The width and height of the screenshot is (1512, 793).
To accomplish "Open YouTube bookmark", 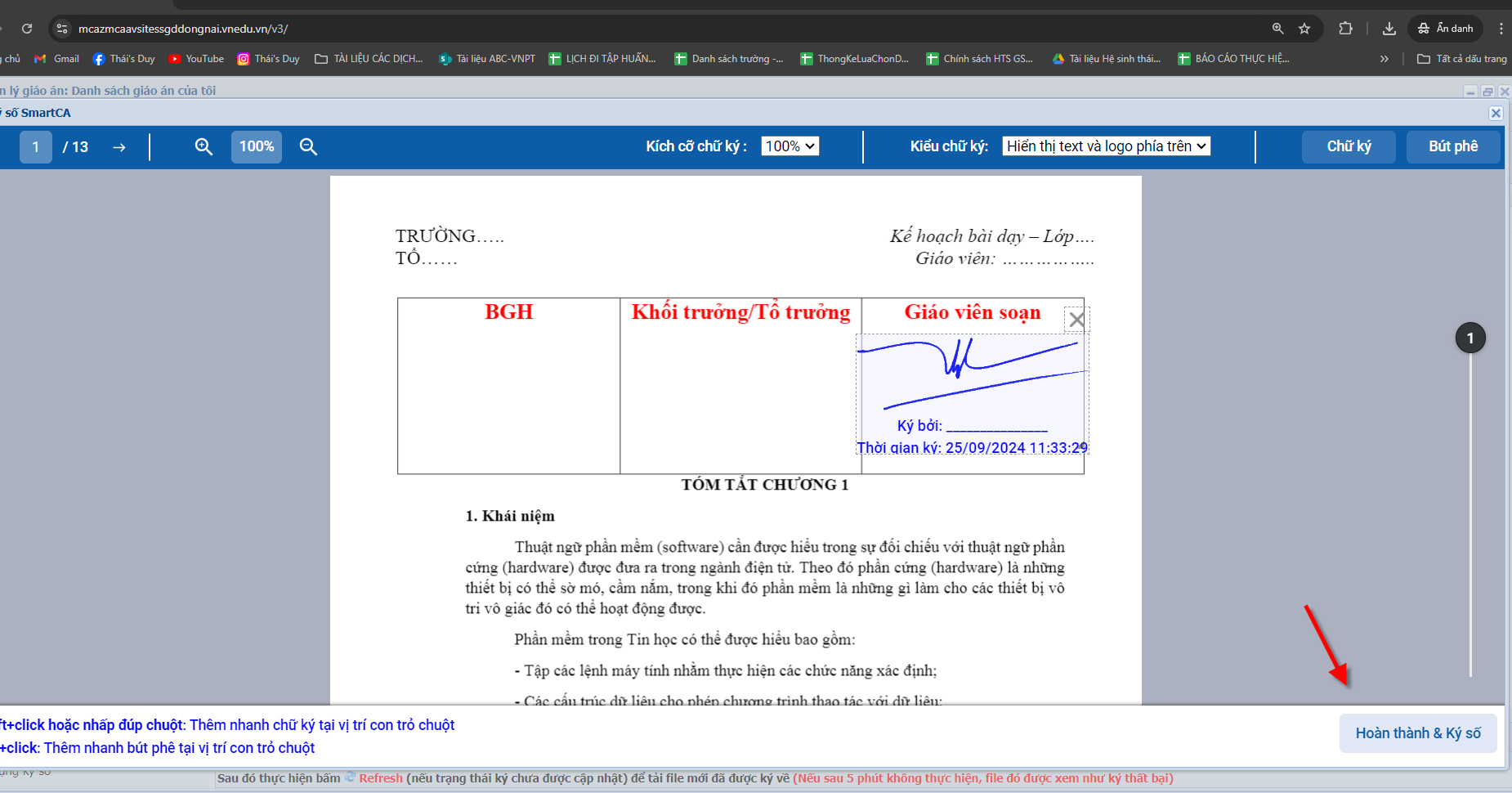I will pyautogui.click(x=196, y=59).
